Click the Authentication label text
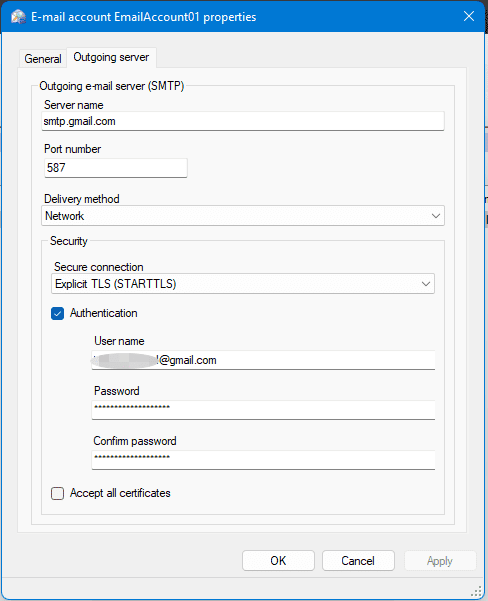 point(104,313)
